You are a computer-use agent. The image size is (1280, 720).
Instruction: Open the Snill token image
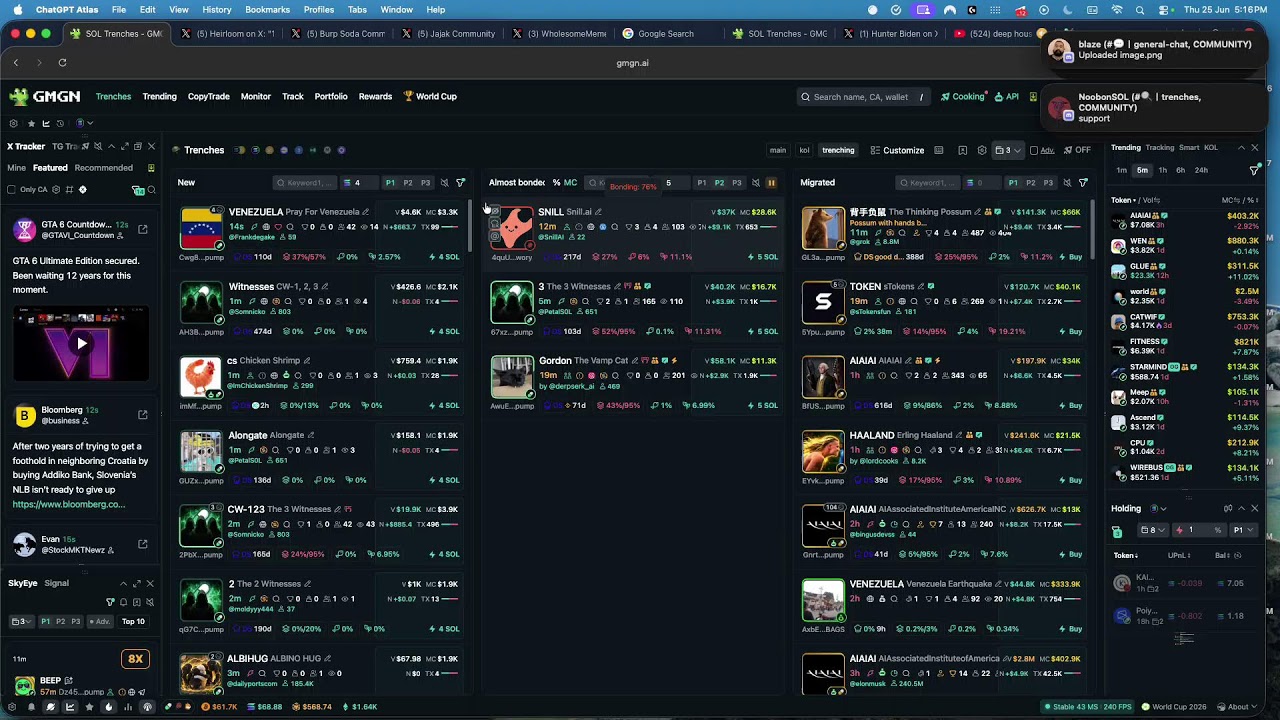click(x=512, y=228)
